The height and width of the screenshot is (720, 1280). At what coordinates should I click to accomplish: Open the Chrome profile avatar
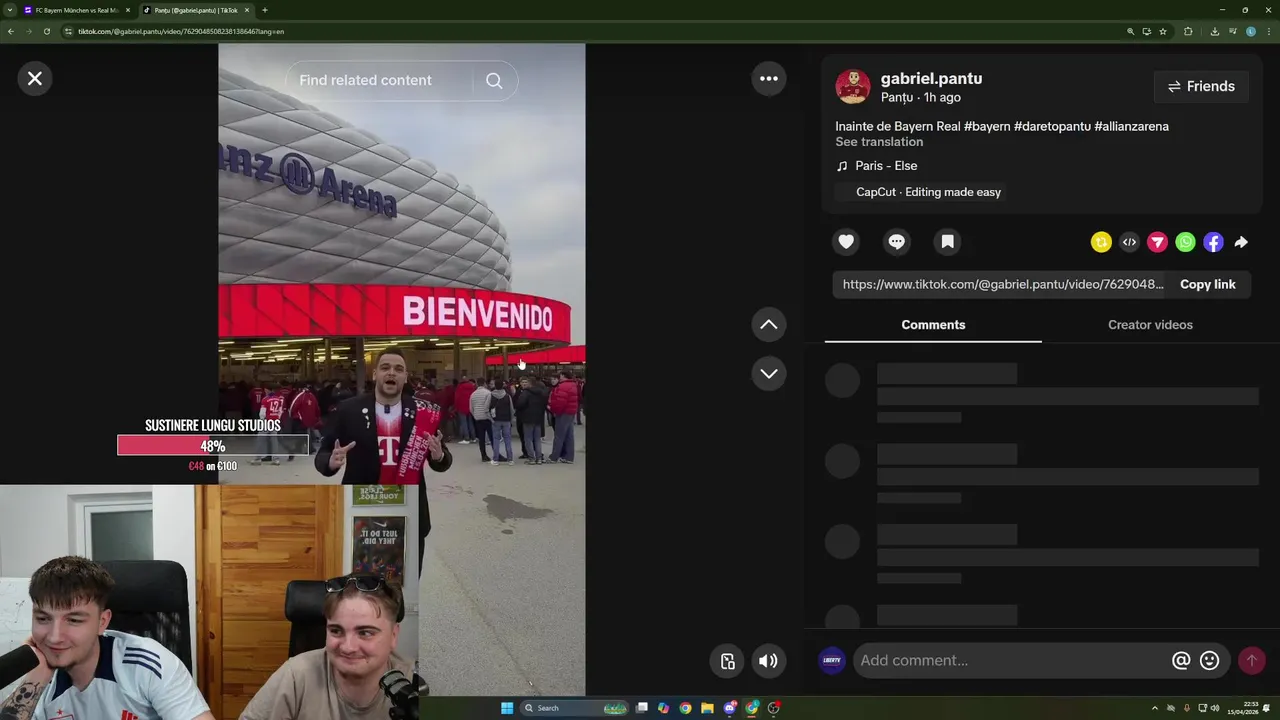pyautogui.click(x=1251, y=31)
